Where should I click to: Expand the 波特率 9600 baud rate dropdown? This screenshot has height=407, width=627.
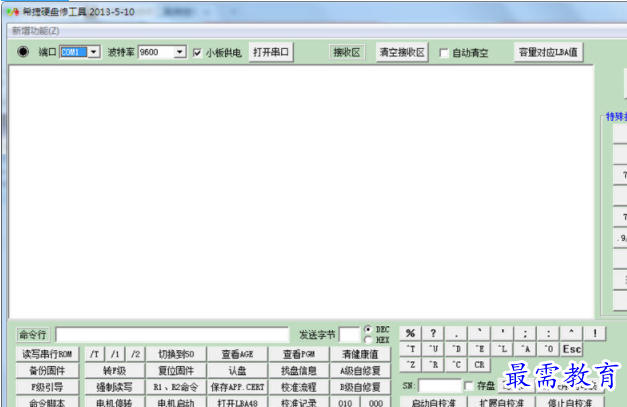tap(180, 52)
